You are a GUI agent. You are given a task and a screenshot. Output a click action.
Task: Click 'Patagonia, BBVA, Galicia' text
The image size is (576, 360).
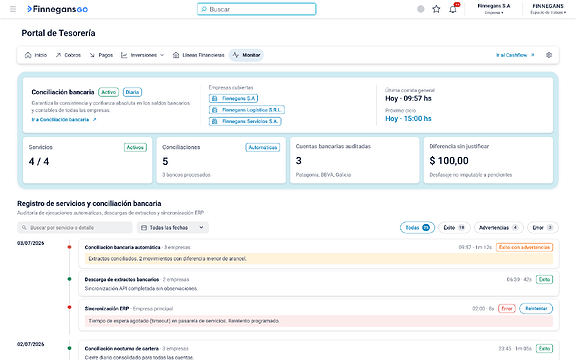323,175
